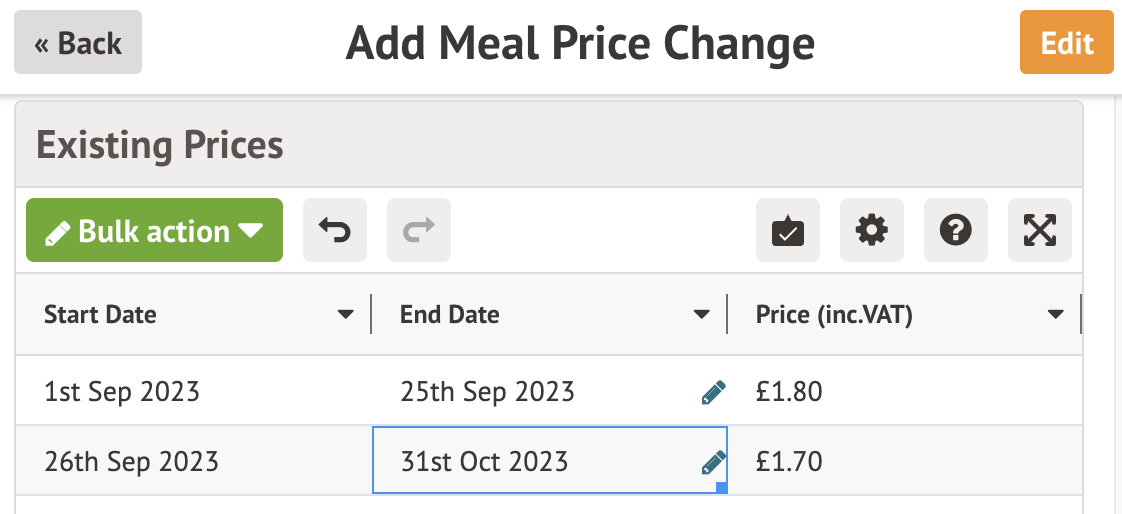Click the £1.70 price cell
The image size is (1122, 514).
[790, 461]
